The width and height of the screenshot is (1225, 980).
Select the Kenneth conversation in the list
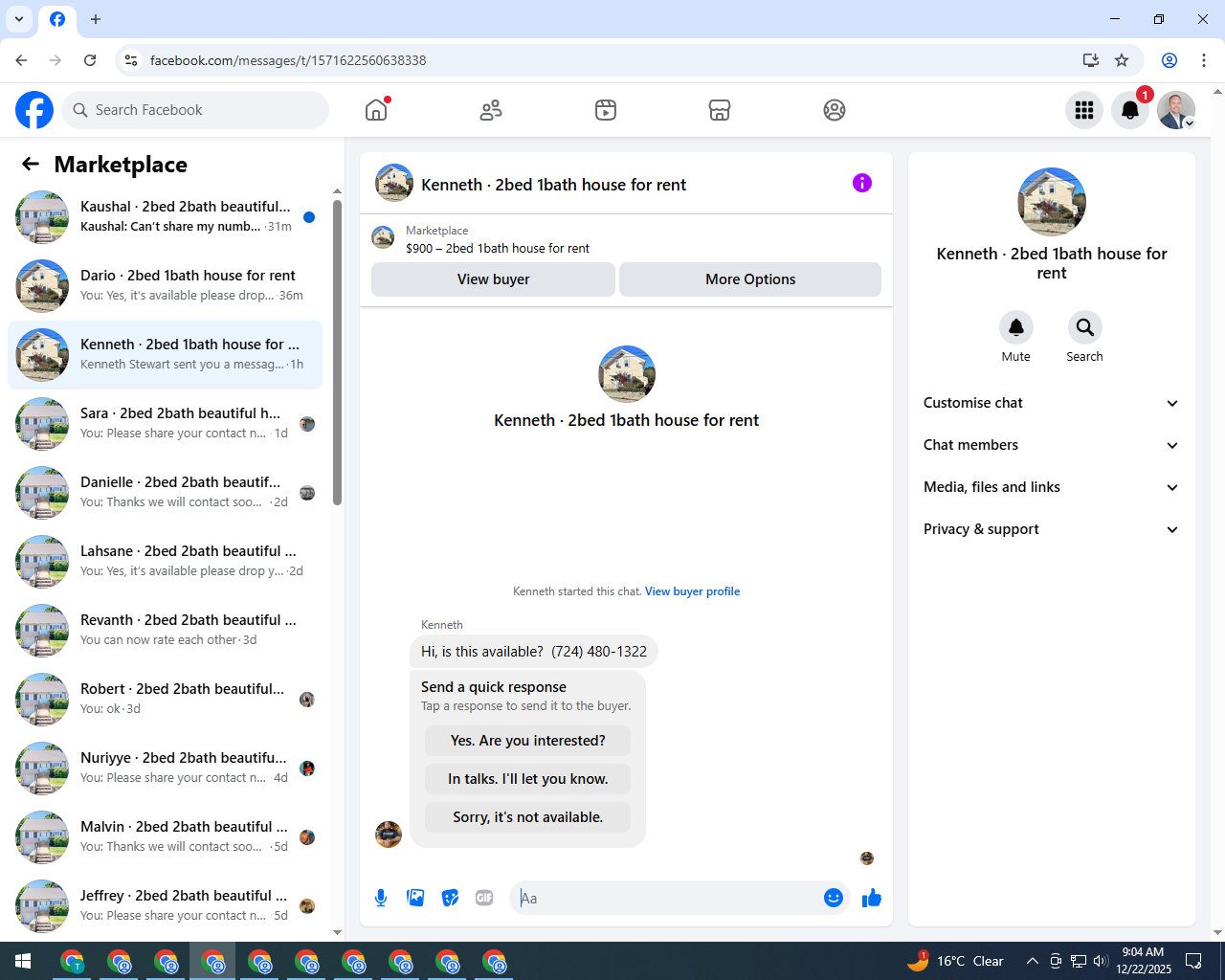[165, 355]
